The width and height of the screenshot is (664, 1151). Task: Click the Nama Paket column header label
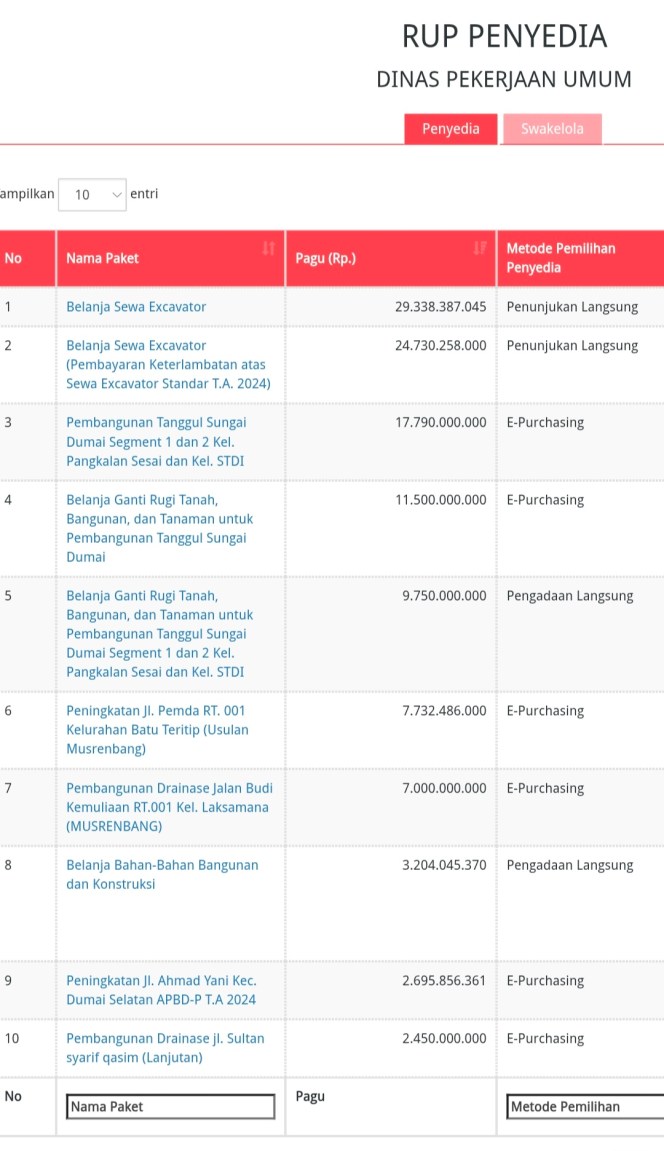coord(102,258)
